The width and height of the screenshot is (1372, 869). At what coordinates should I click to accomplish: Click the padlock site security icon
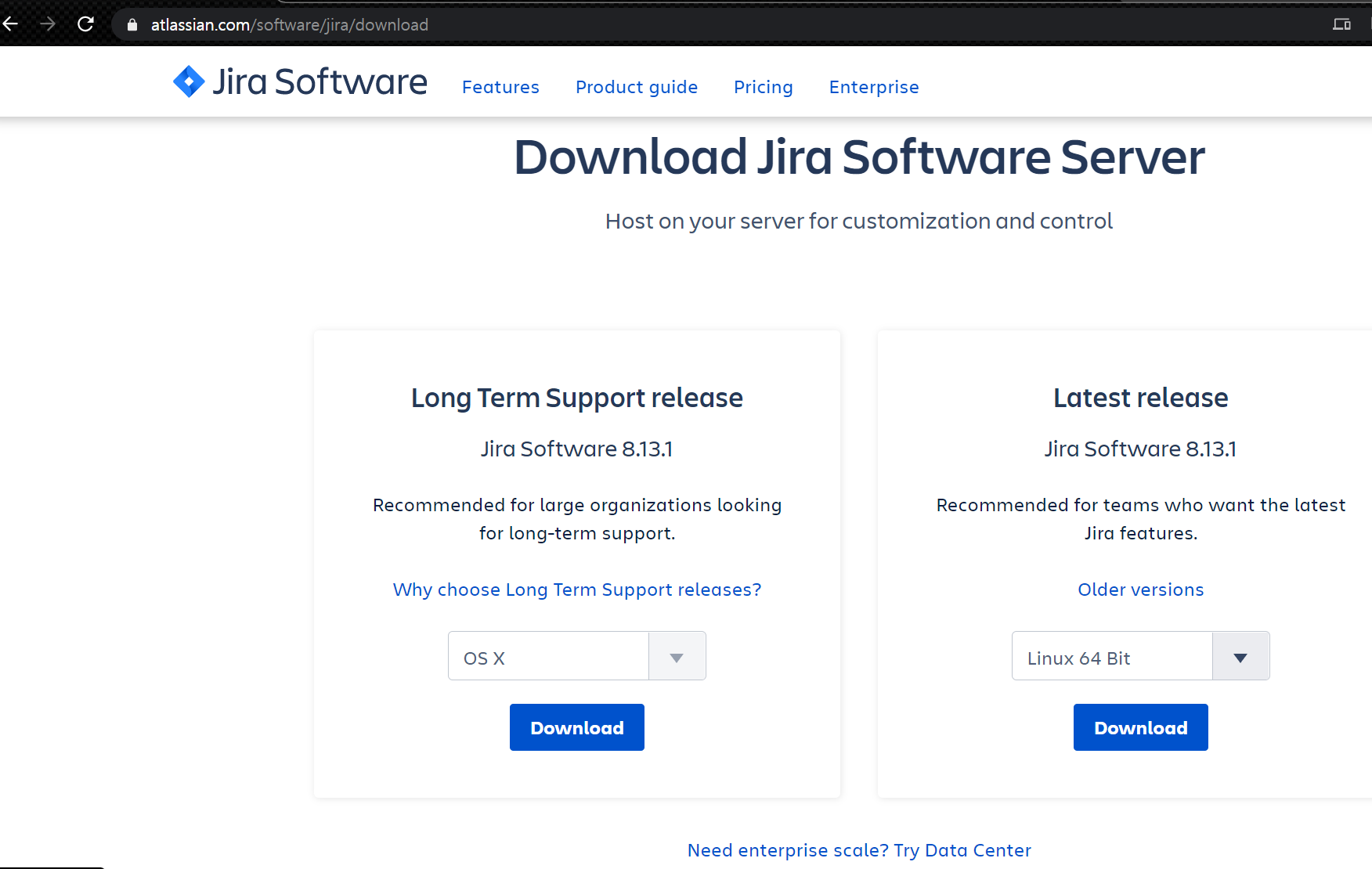coord(132,25)
